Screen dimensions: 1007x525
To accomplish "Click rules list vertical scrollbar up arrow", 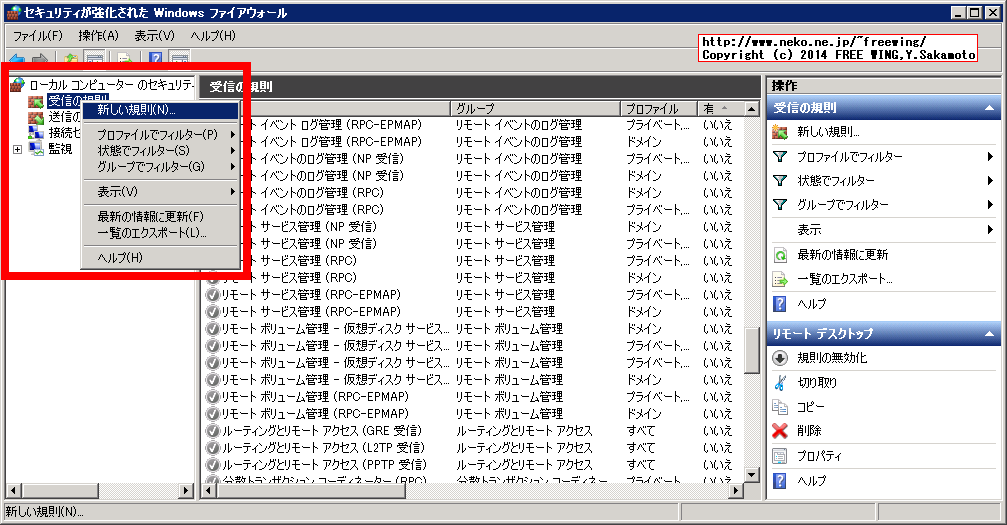I will tap(751, 109).
